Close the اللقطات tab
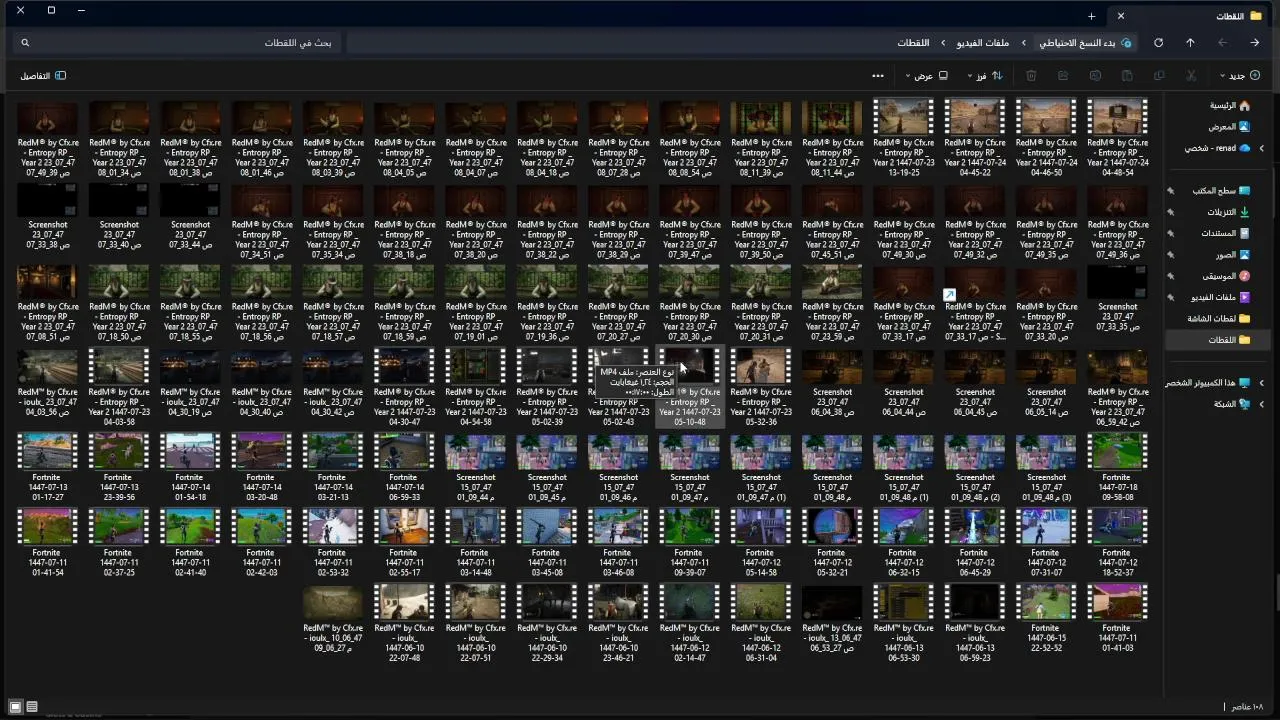Viewport: 1280px width, 720px height. 1121,16
